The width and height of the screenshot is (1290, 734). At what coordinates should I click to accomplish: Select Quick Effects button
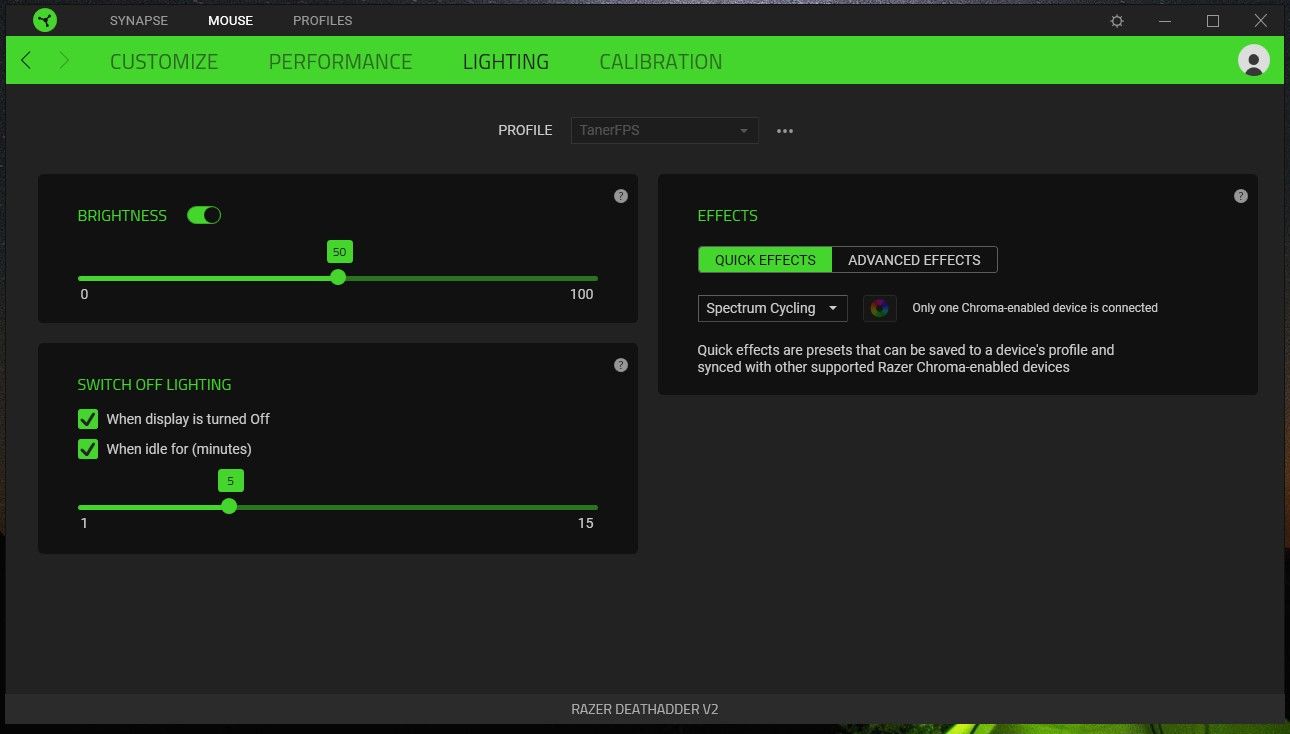[x=765, y=260]
